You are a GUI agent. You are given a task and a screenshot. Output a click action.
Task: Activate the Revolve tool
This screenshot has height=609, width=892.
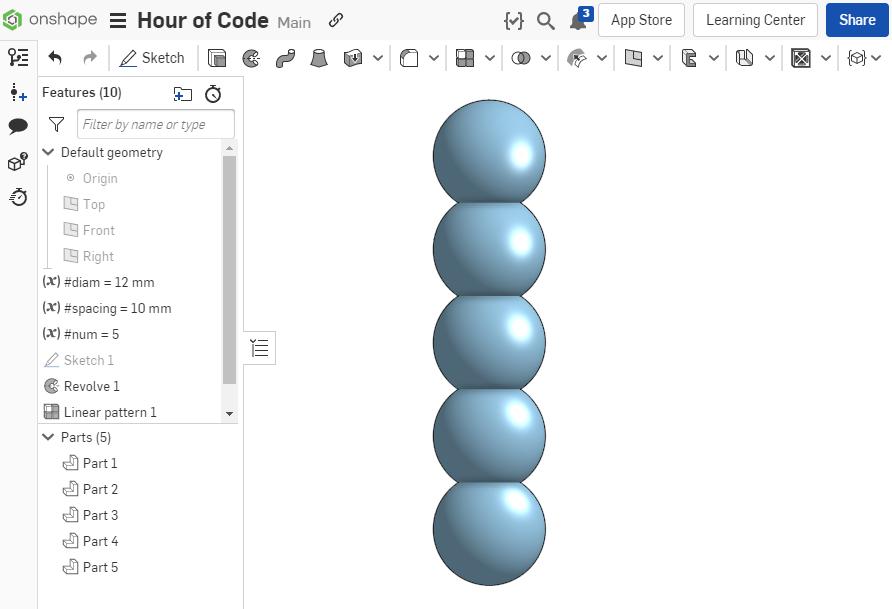250,58
